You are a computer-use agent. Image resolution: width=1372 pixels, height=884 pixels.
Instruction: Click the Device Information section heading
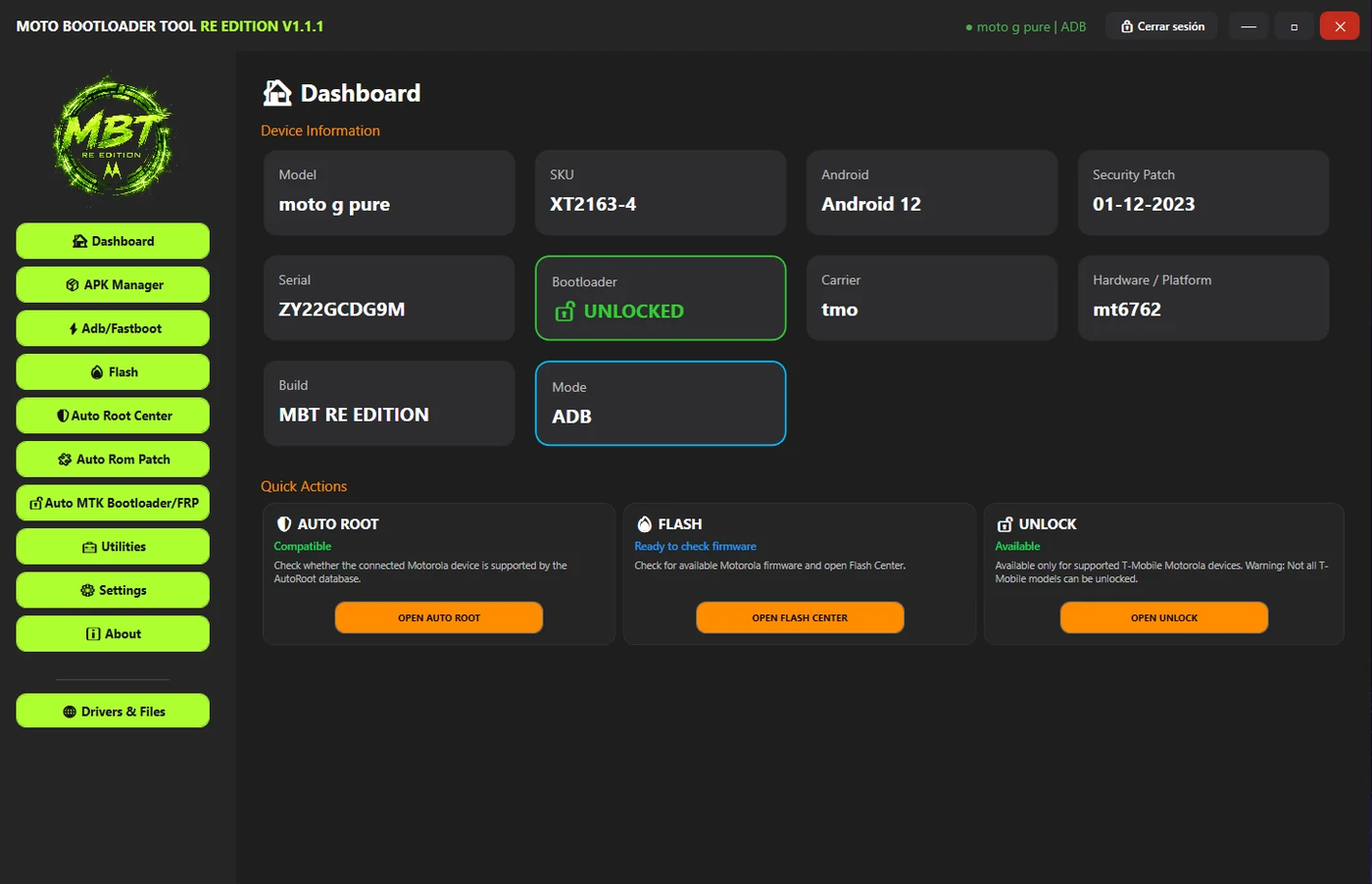(x=320, y=130)
